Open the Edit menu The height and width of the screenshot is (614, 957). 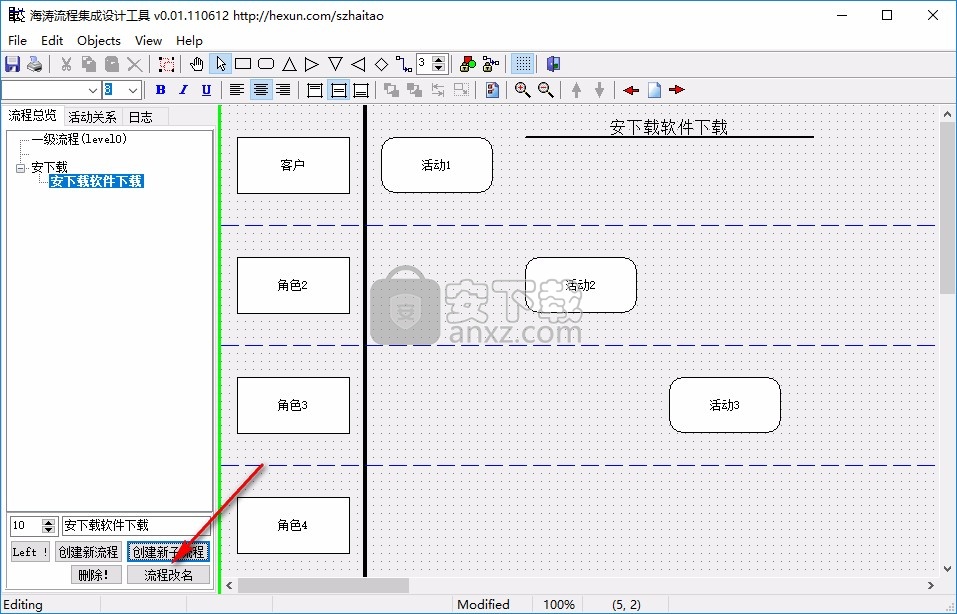point(52,40)
